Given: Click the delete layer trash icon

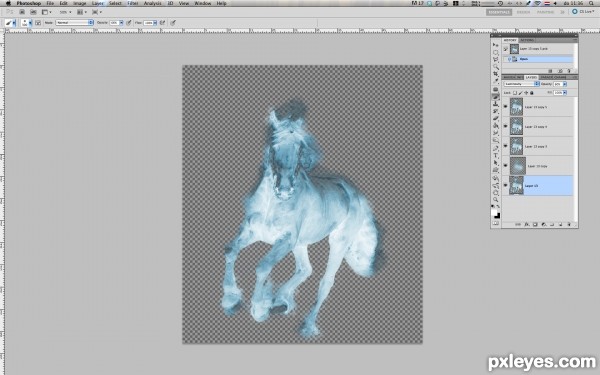Looking at the screenshot, I should pyautogui.click(x=569, y=225).
